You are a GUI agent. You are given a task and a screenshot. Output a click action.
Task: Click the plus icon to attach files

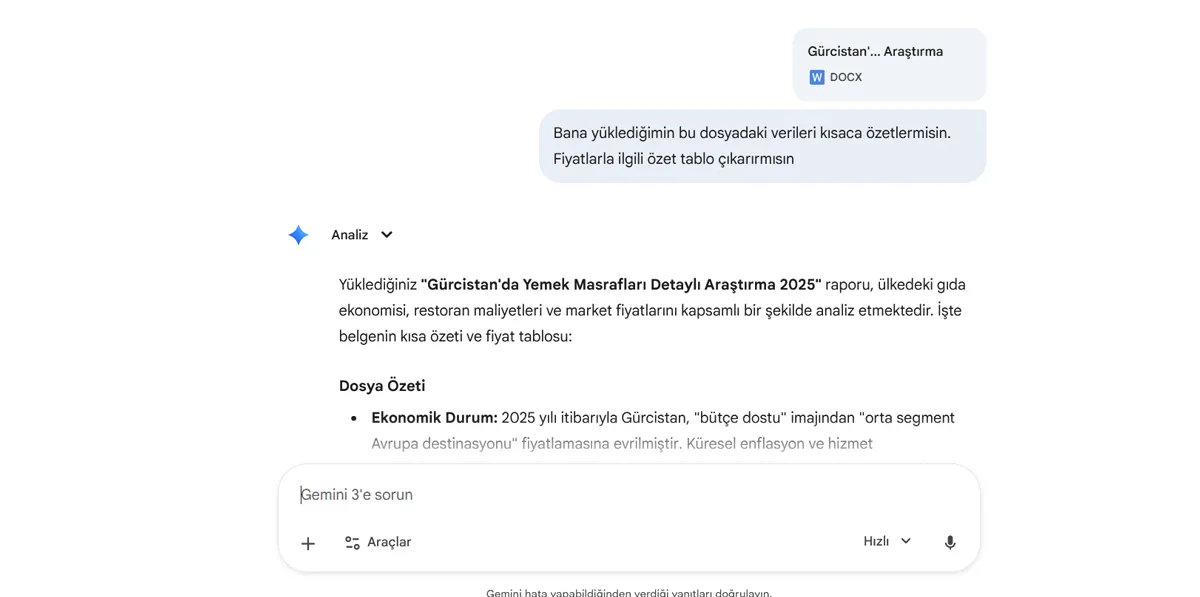click(307, 543)
